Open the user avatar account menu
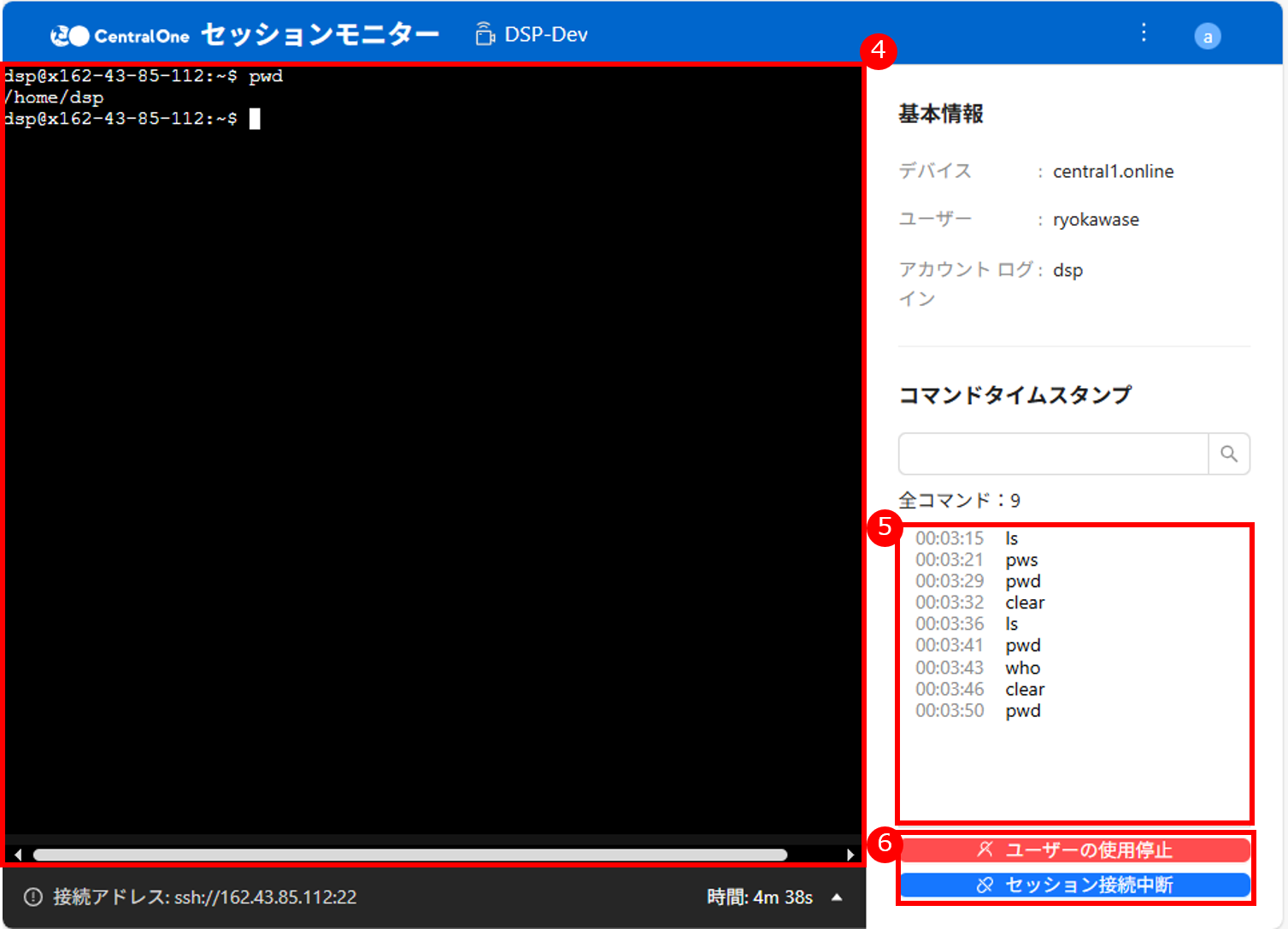 pyautogui.click(x=1207, y=37)
